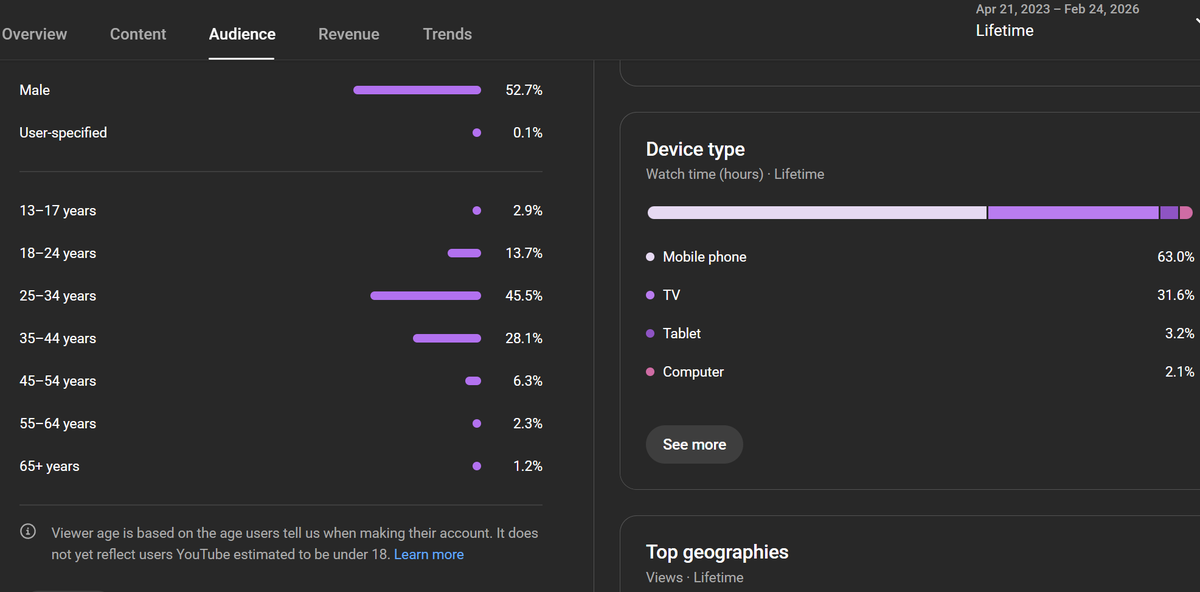Select the 'Male' gender label
The width and height of the screenshot is (1200, 592).
[x=34, y=90]
